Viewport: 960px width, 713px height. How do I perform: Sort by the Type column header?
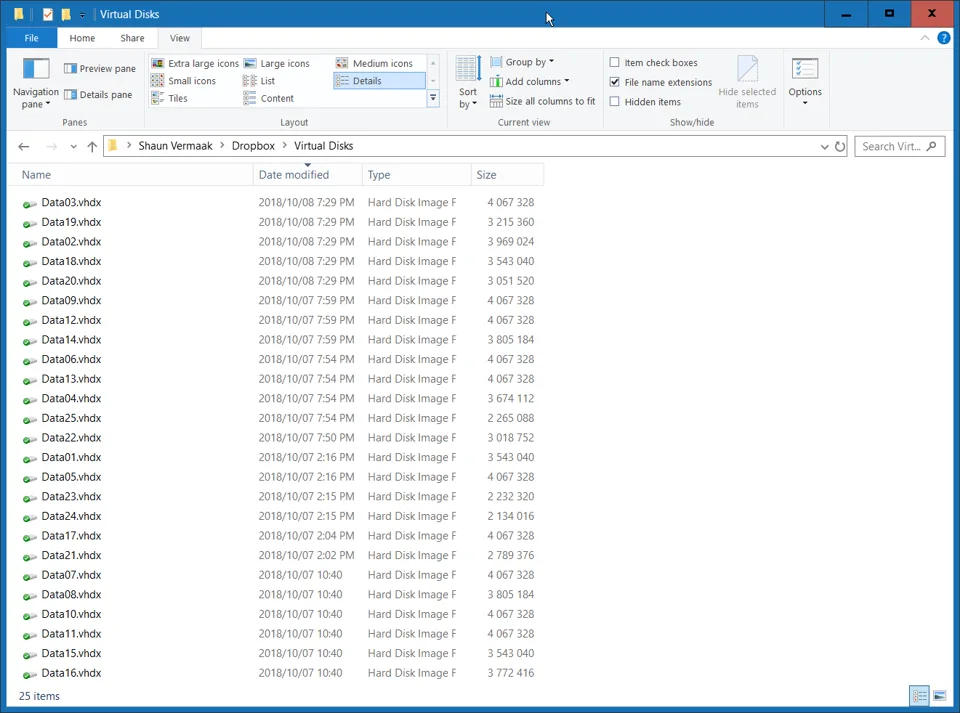(417, 174)
